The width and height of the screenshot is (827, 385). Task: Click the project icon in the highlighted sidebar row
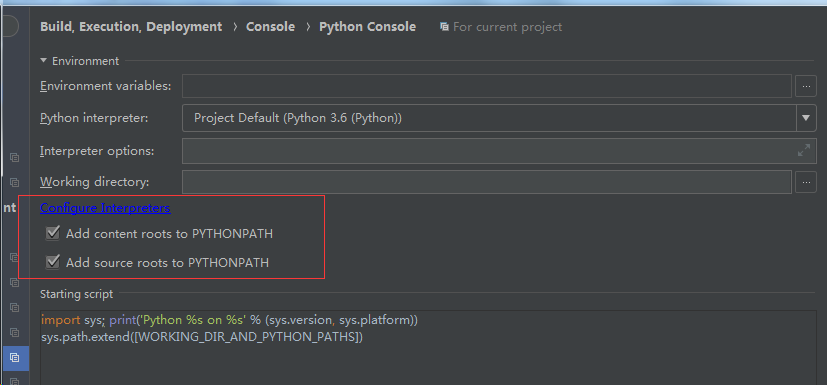(15, 357)
